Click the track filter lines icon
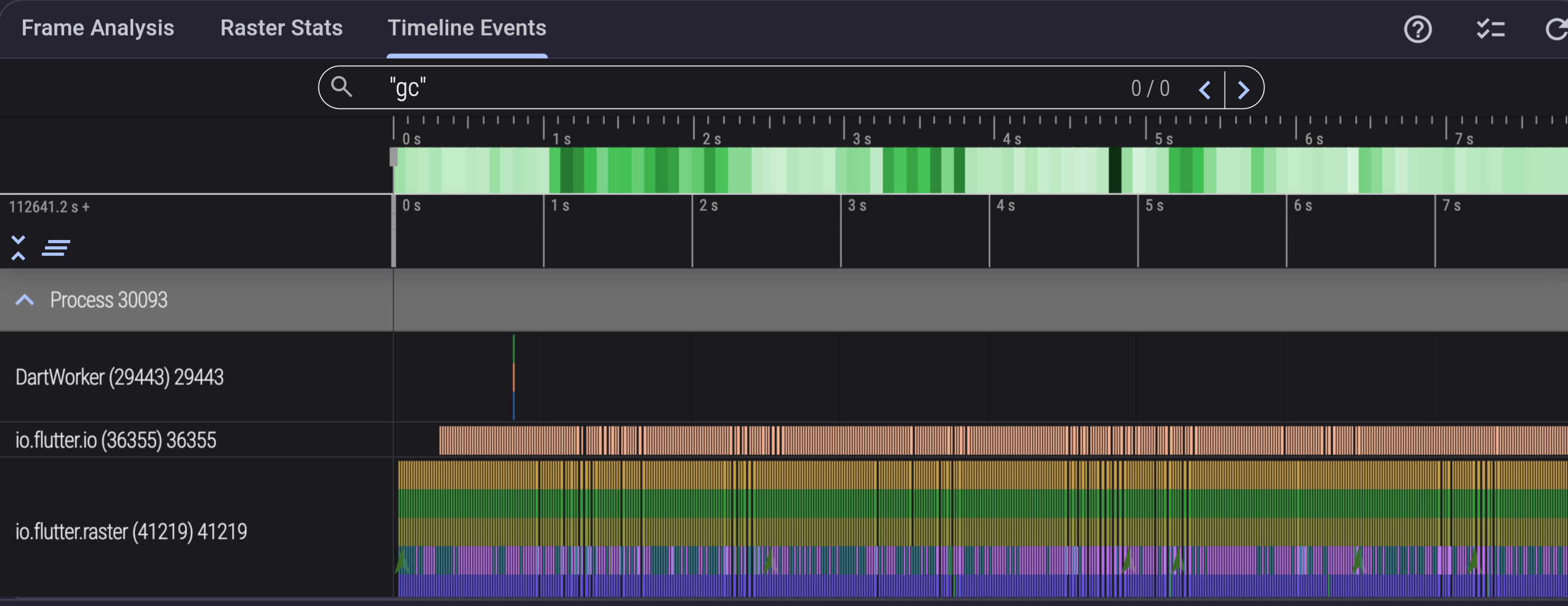This screenshot has height=606, width=1568. point(56,248)
